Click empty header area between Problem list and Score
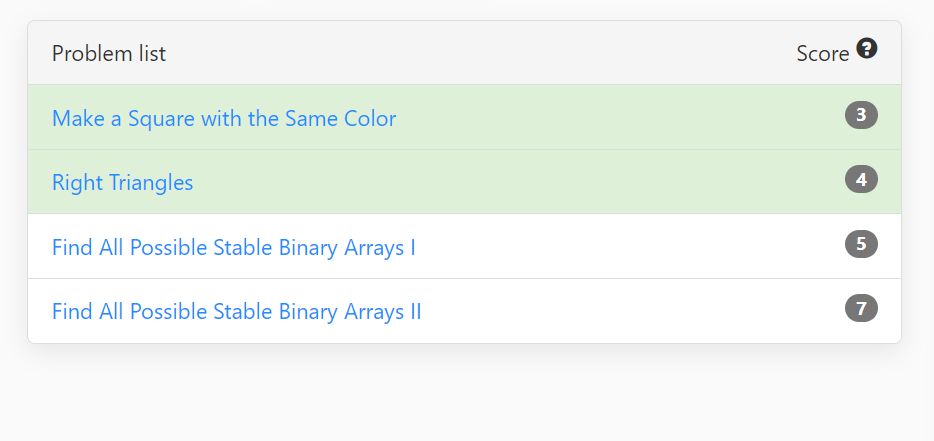The width and height of the screenshot is (934, 441). (x=477, y=53)
